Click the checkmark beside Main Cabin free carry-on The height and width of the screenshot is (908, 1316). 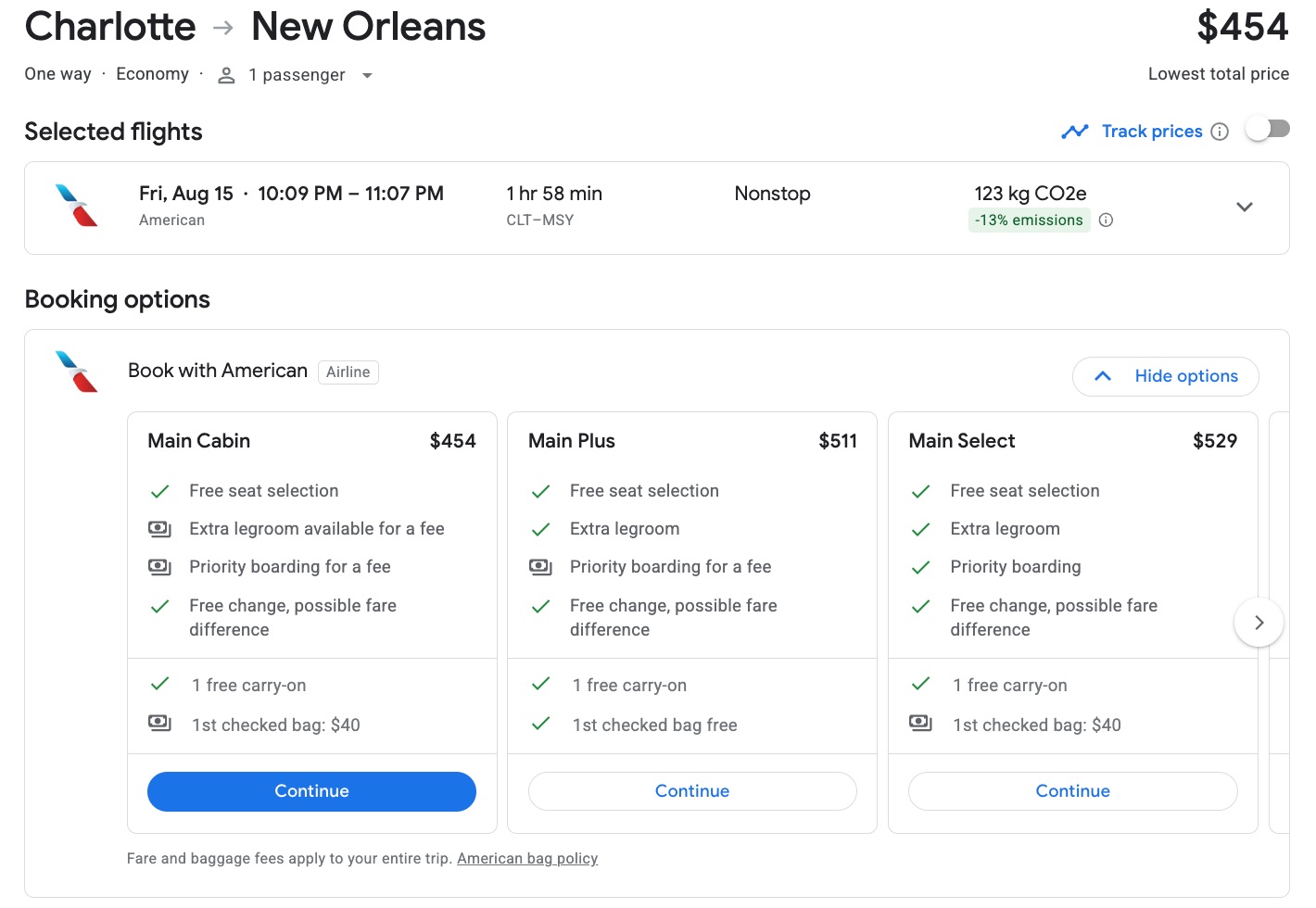point(159,684)
